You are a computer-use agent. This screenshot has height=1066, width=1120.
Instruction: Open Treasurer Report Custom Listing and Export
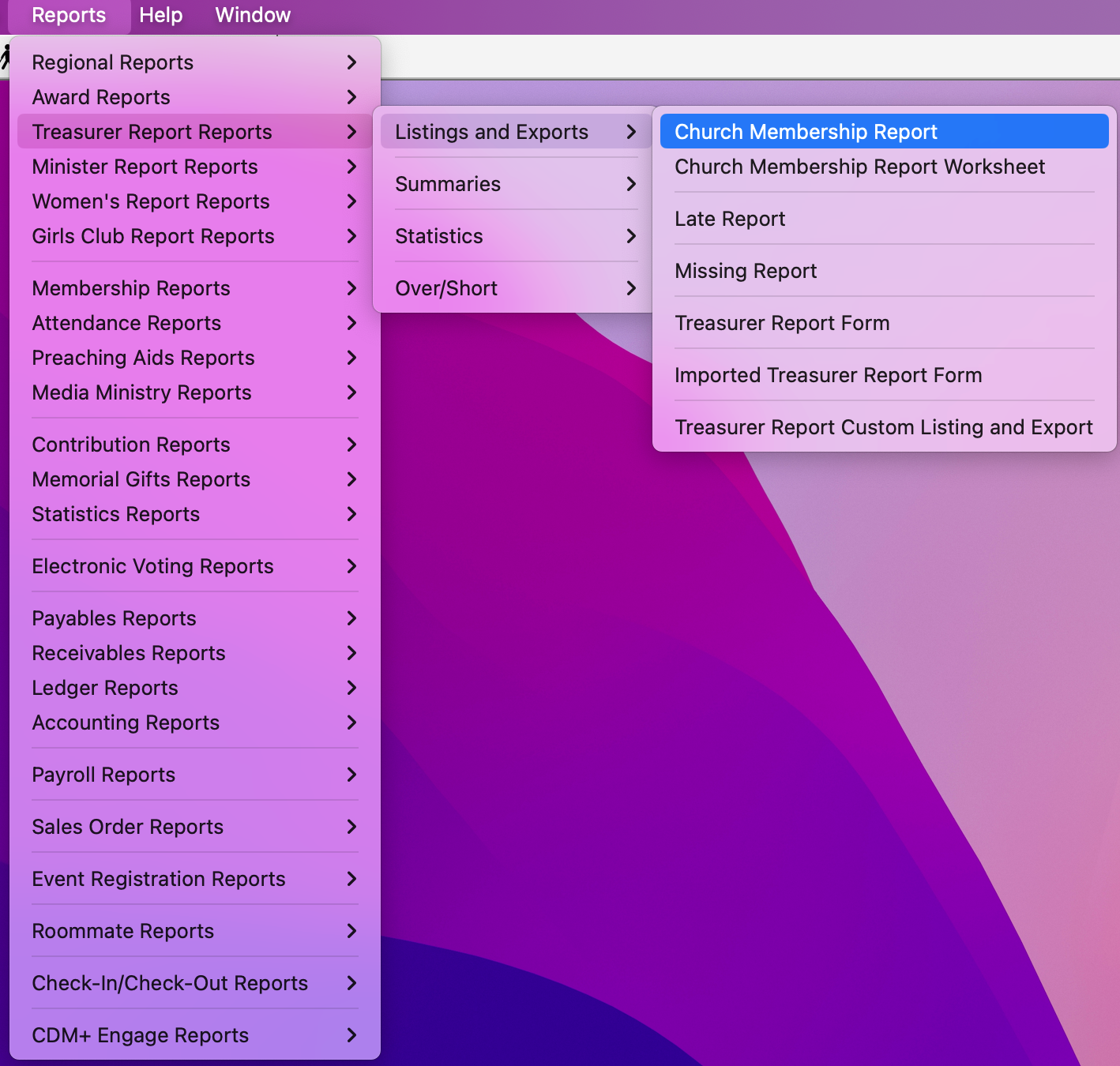click(x=883, y=427)
